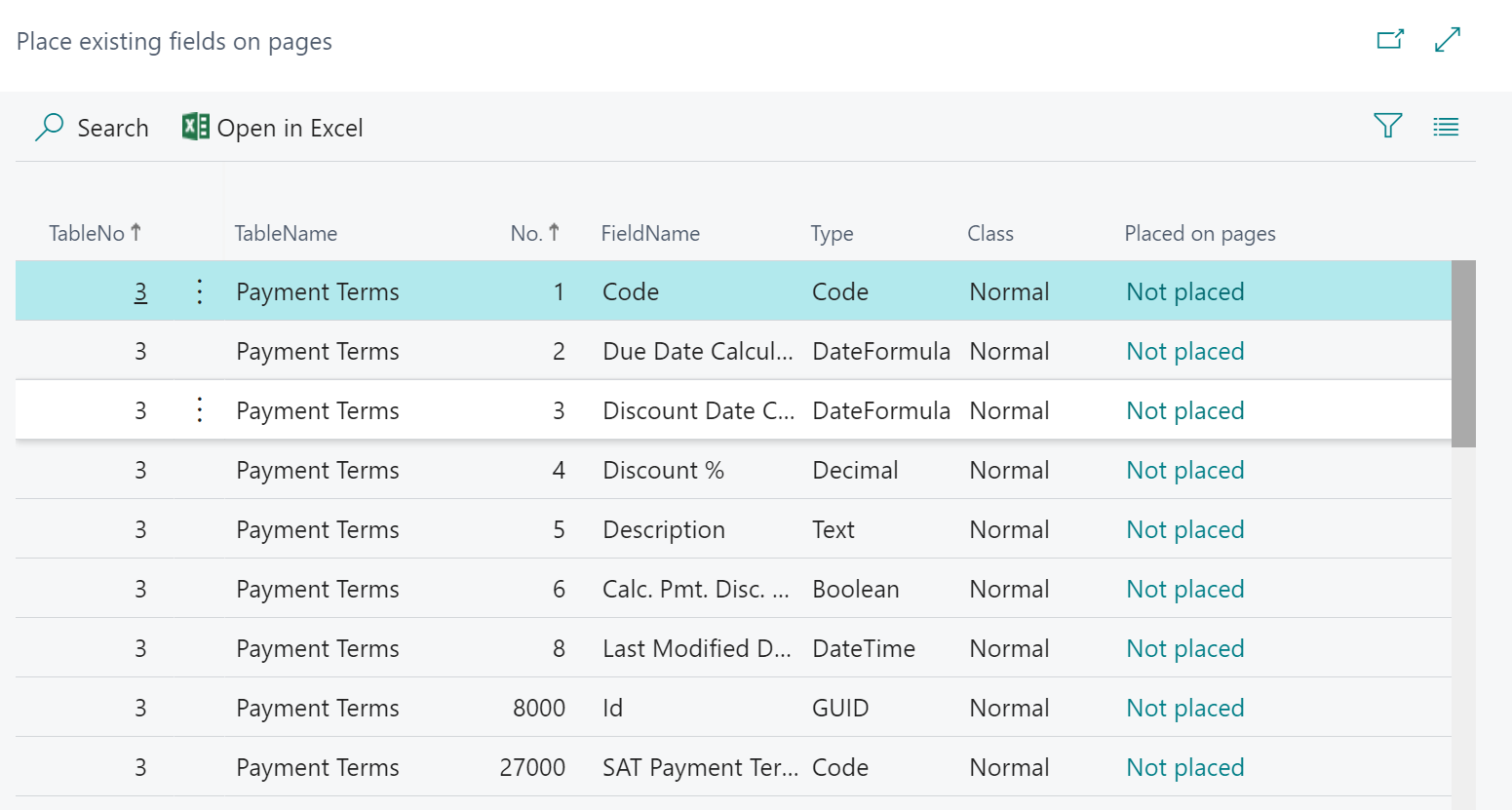
Task: Open table number 3 link in first row
Action: point(140,291)
